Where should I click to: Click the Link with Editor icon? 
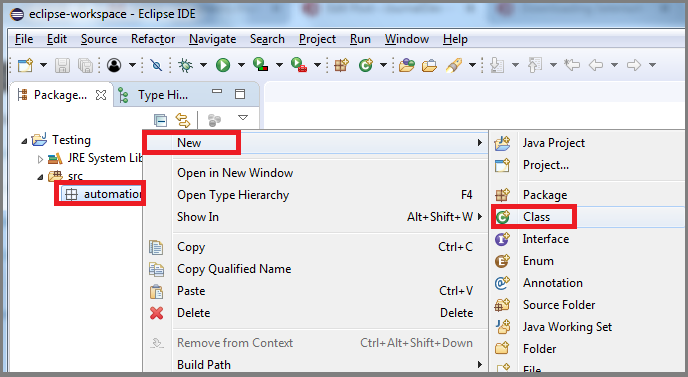point(183,120)
